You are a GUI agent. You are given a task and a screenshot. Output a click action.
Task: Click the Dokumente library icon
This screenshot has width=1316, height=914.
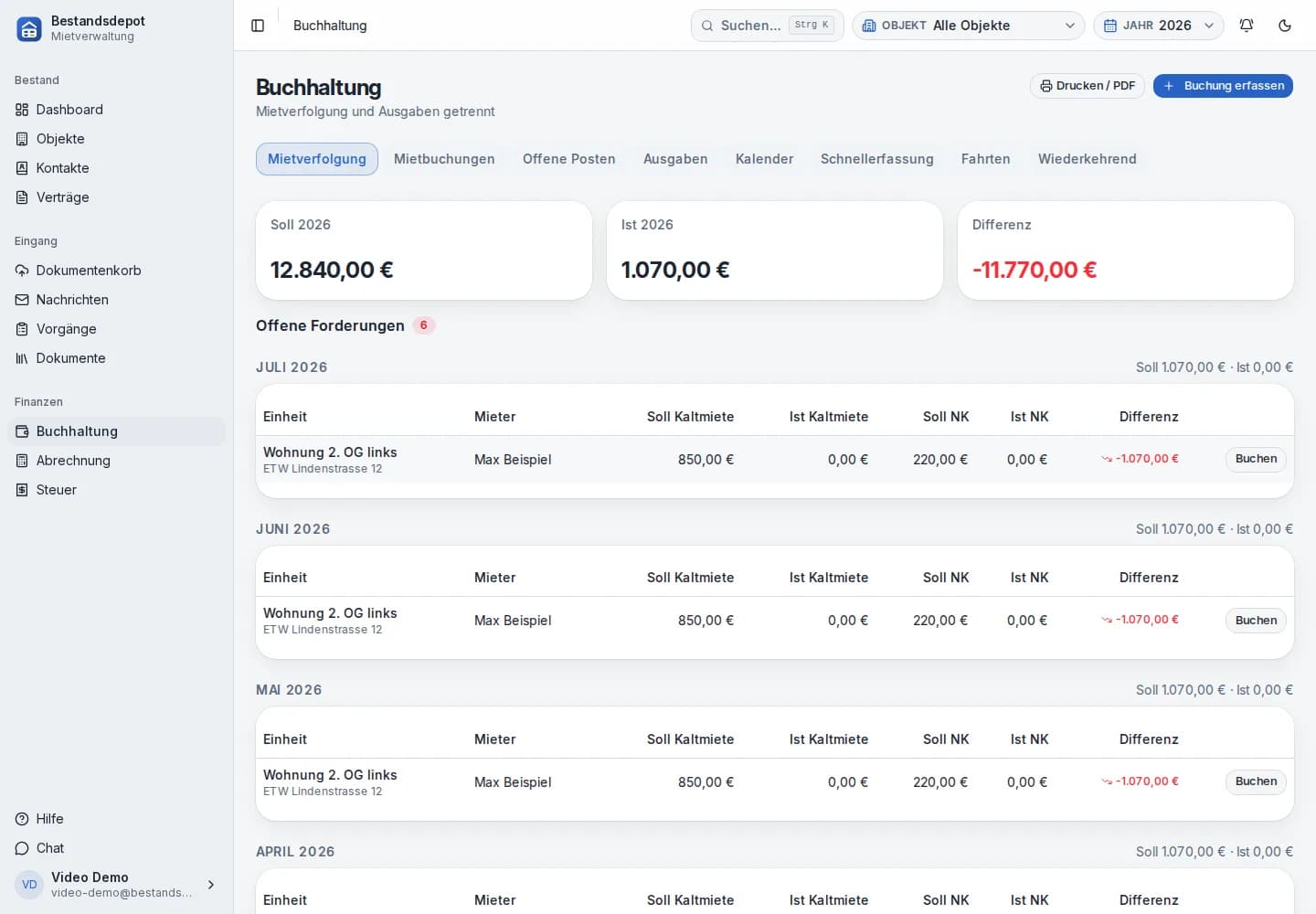pyautogui.click(x=22, y=358)
